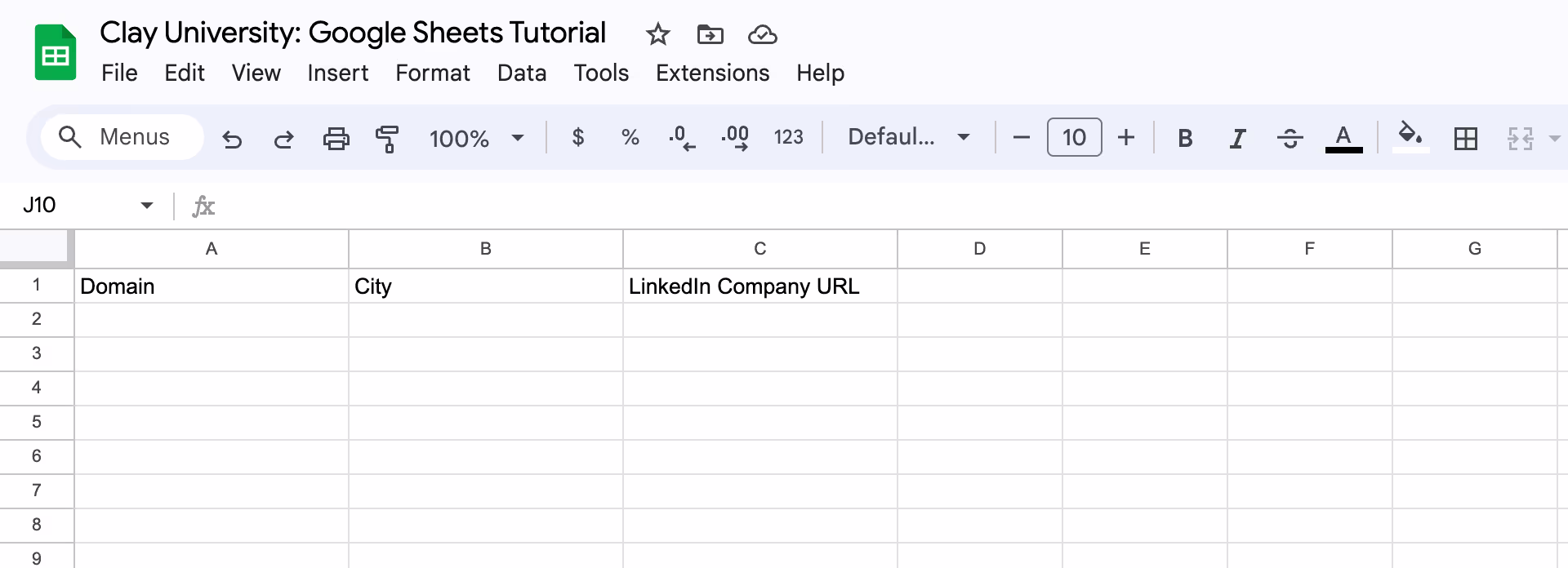Select column E header
This screenshot has height=568, width=1568.
click(x=1145, y=249)
